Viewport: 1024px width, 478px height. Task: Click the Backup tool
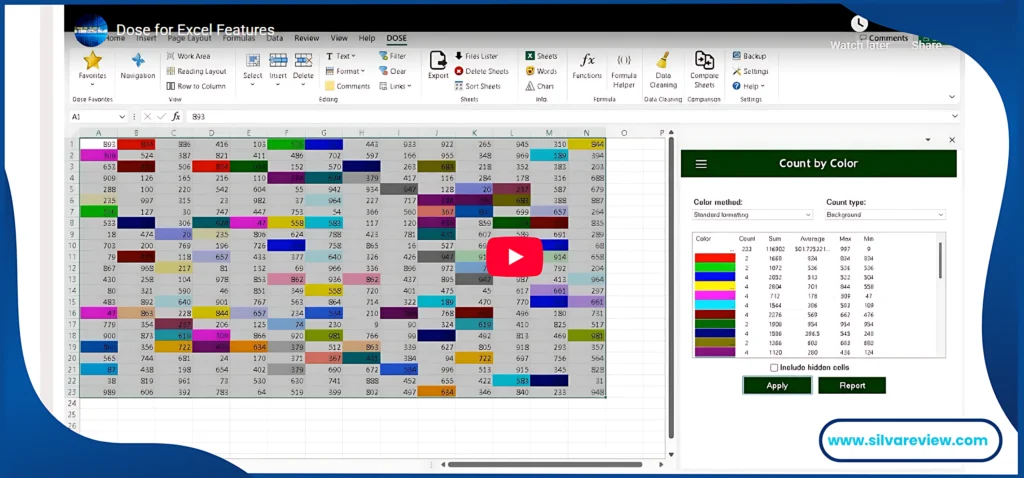pyautogui.click(x=749, y=56)
